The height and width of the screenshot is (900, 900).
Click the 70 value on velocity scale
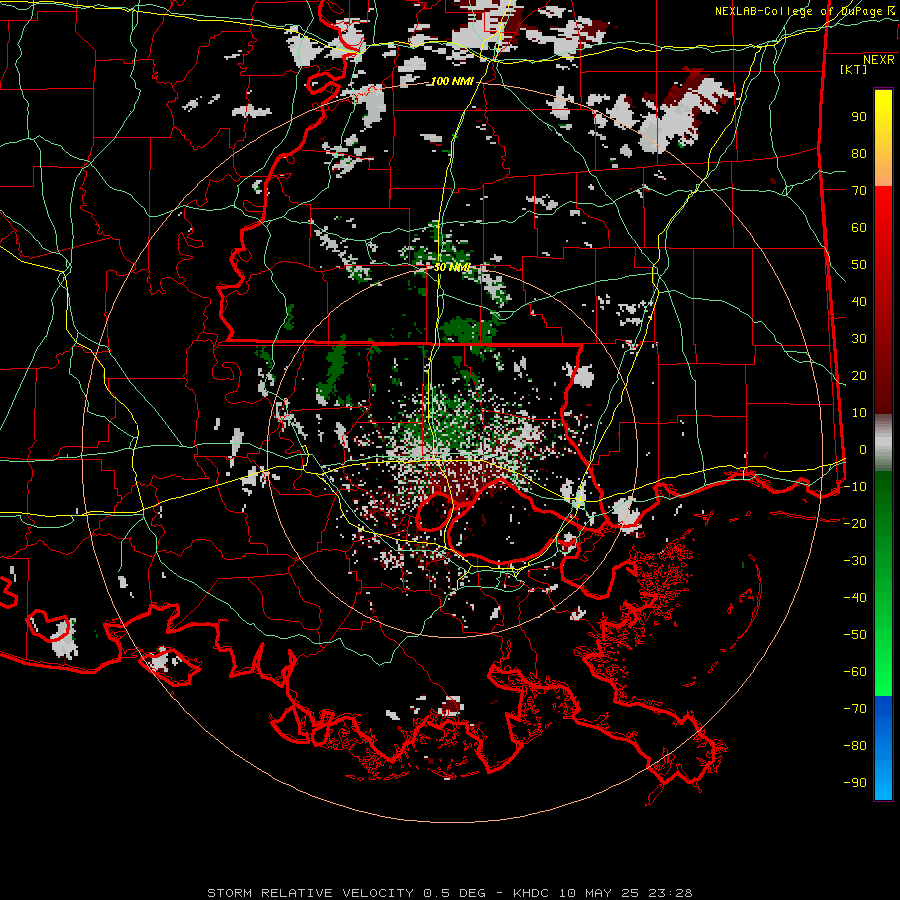(x=859, y=191)
